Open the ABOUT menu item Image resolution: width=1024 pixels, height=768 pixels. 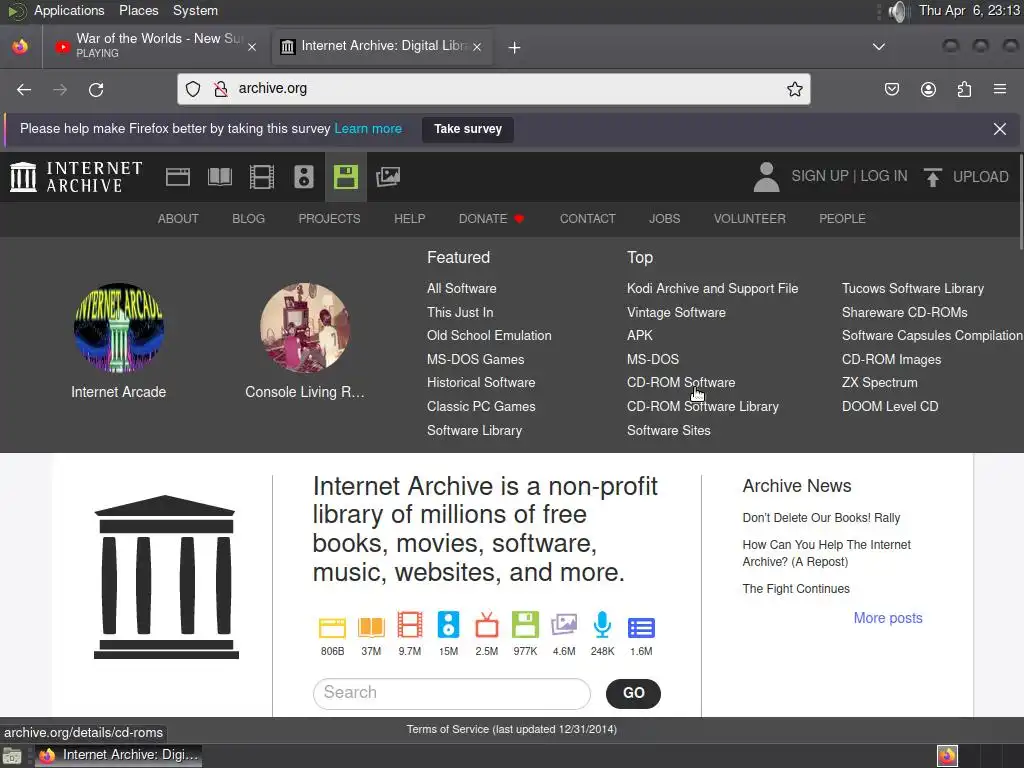click(x=178, y=219)
